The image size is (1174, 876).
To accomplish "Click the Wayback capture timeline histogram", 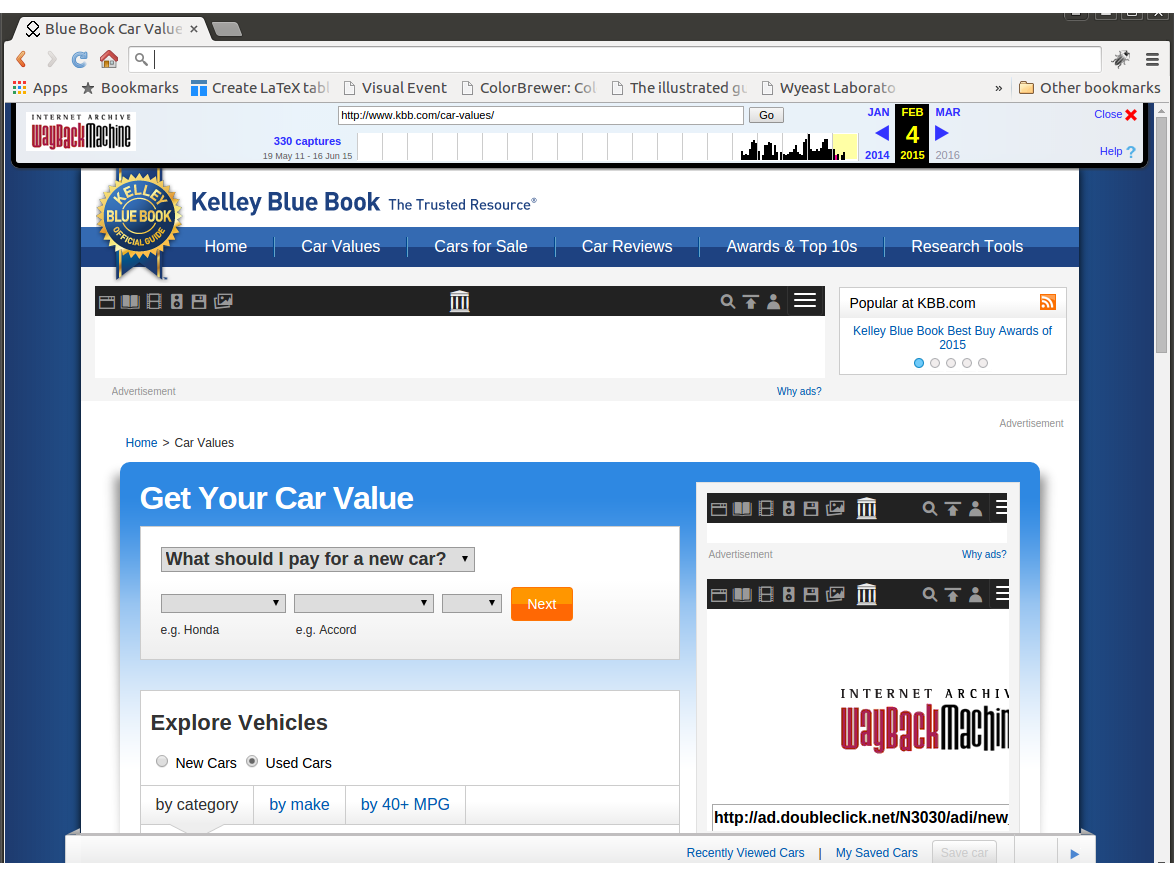I will tap(608, 147).
